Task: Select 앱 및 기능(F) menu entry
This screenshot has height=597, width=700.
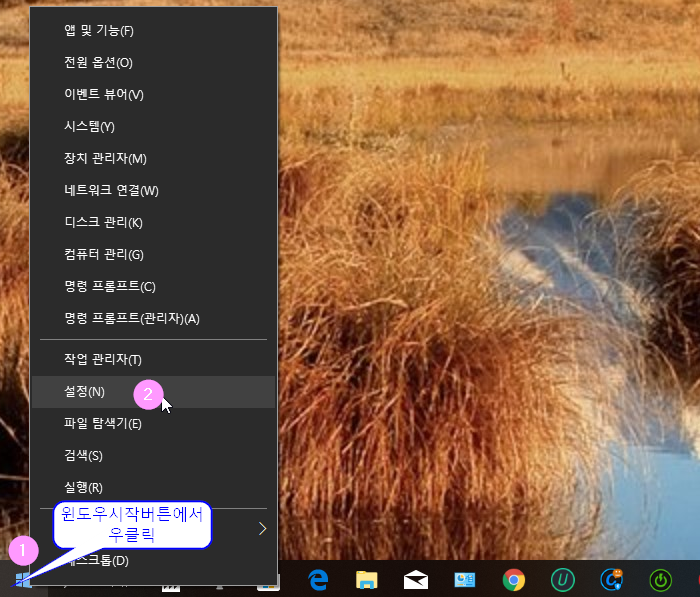Action: (x=153, y=31)
